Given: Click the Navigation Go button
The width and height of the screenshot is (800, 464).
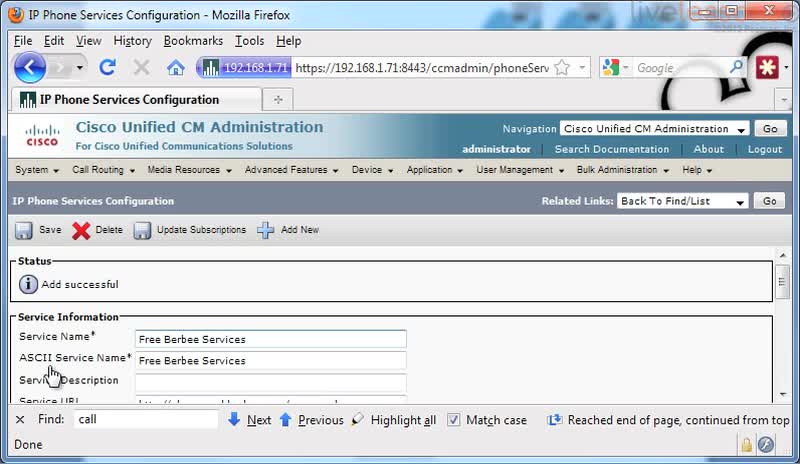Looking at the screenshot, I should (x=770, y=129).
